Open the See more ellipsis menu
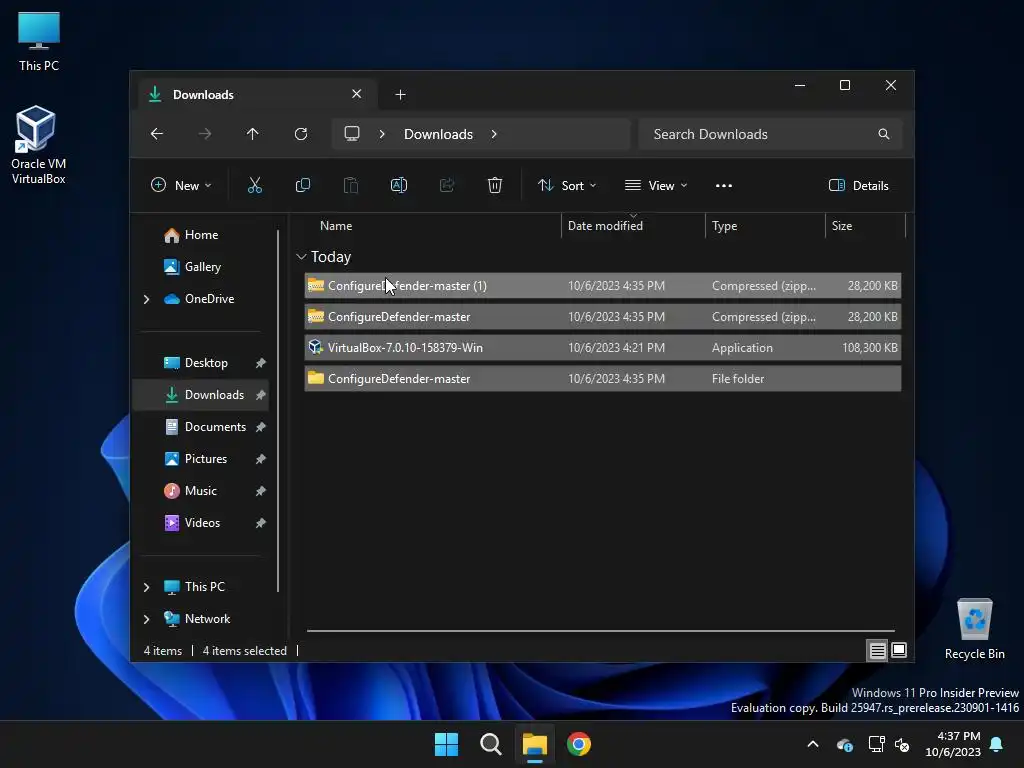 tap(724, 185)
